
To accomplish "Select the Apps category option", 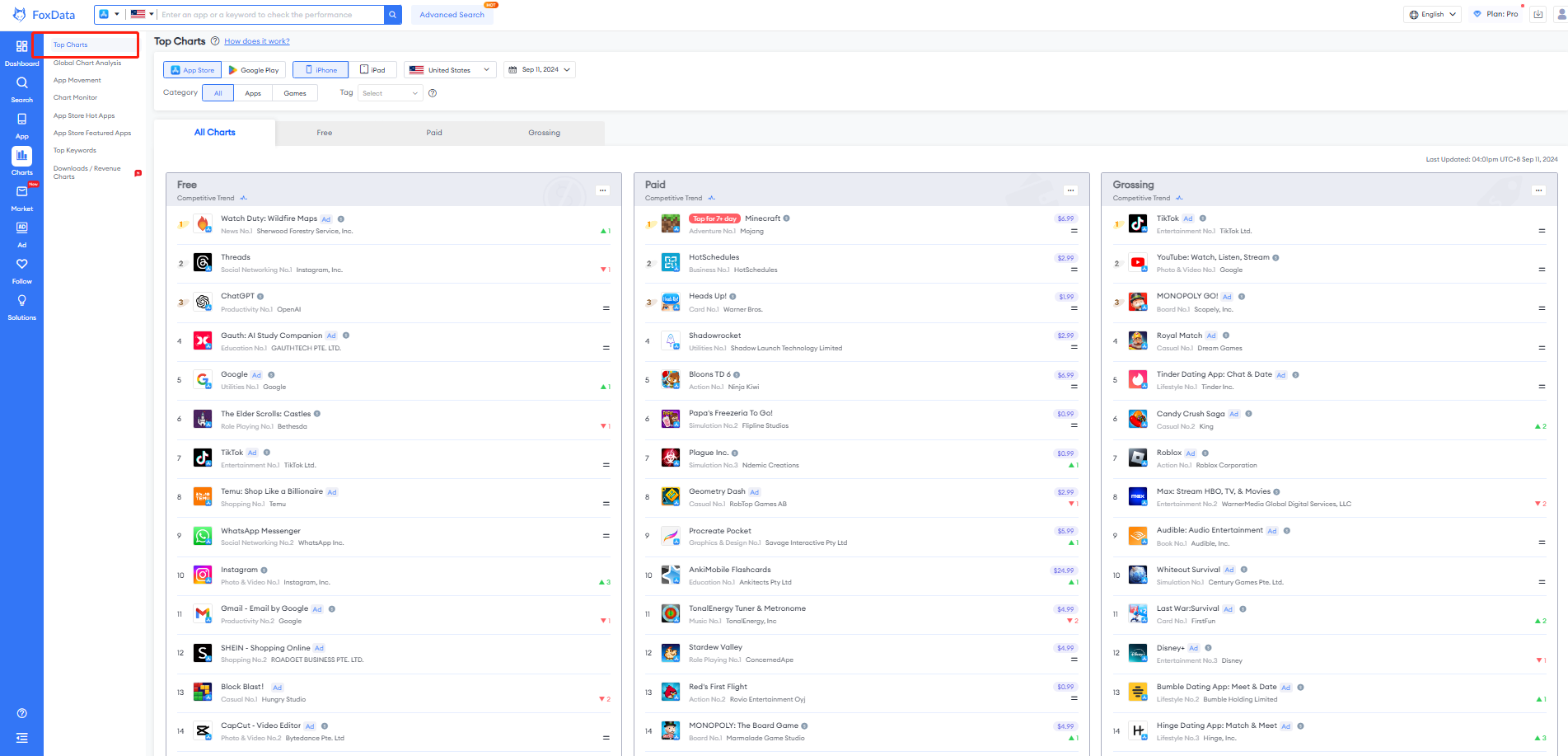I will pos(253,93).
